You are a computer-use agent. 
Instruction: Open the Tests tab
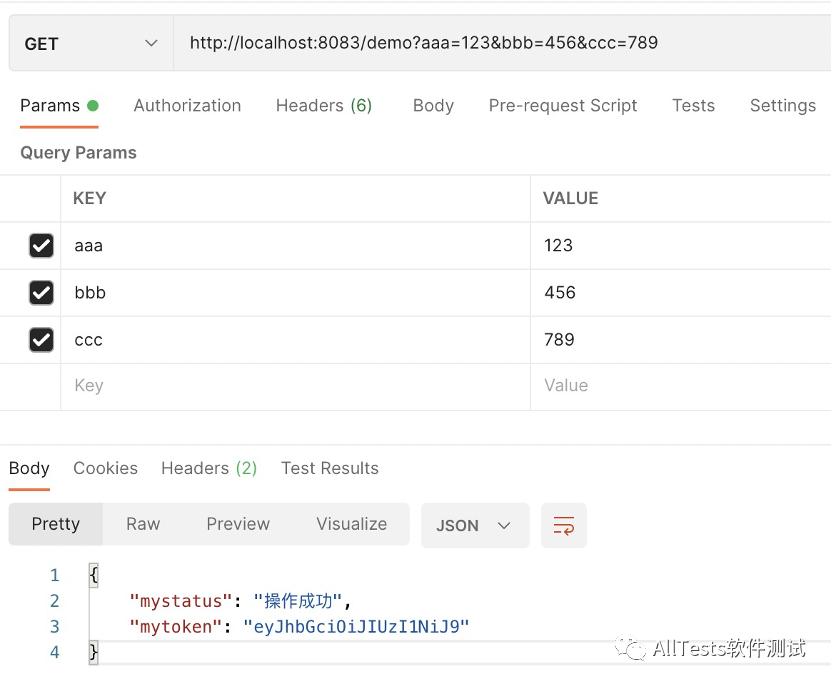tap(694, 106)
